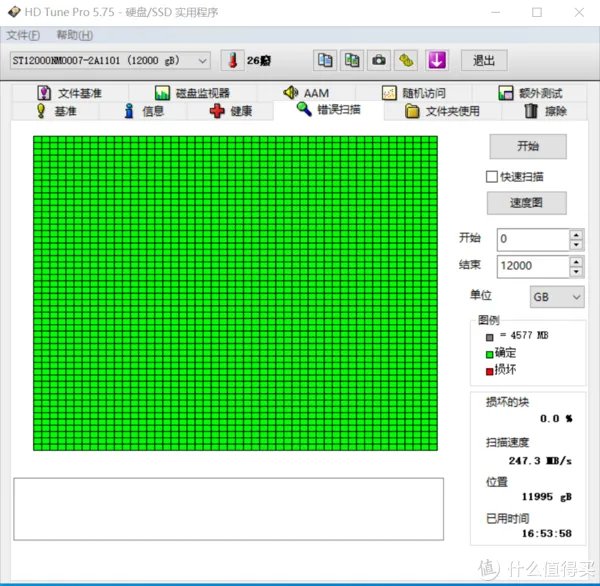Open the 文件夹使用 tab

coord(442,111)
